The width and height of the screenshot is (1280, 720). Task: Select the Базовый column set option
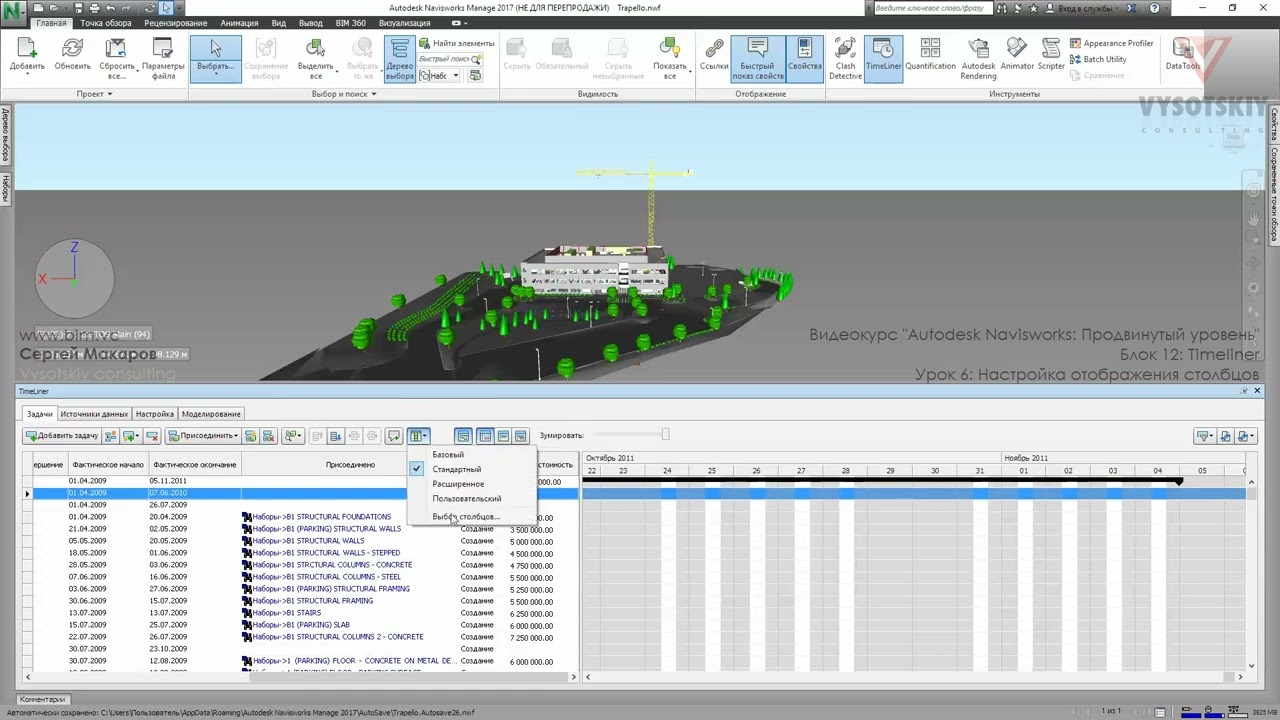pos(448,455)
